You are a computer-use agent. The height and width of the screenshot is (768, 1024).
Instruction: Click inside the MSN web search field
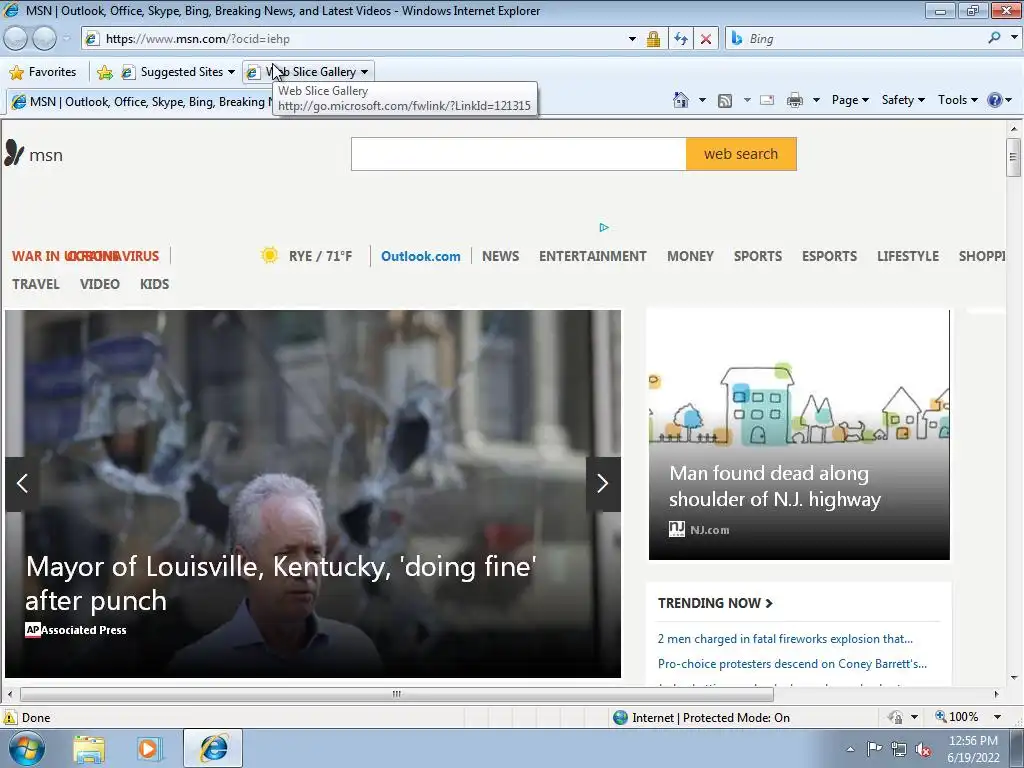coord(519,154)
